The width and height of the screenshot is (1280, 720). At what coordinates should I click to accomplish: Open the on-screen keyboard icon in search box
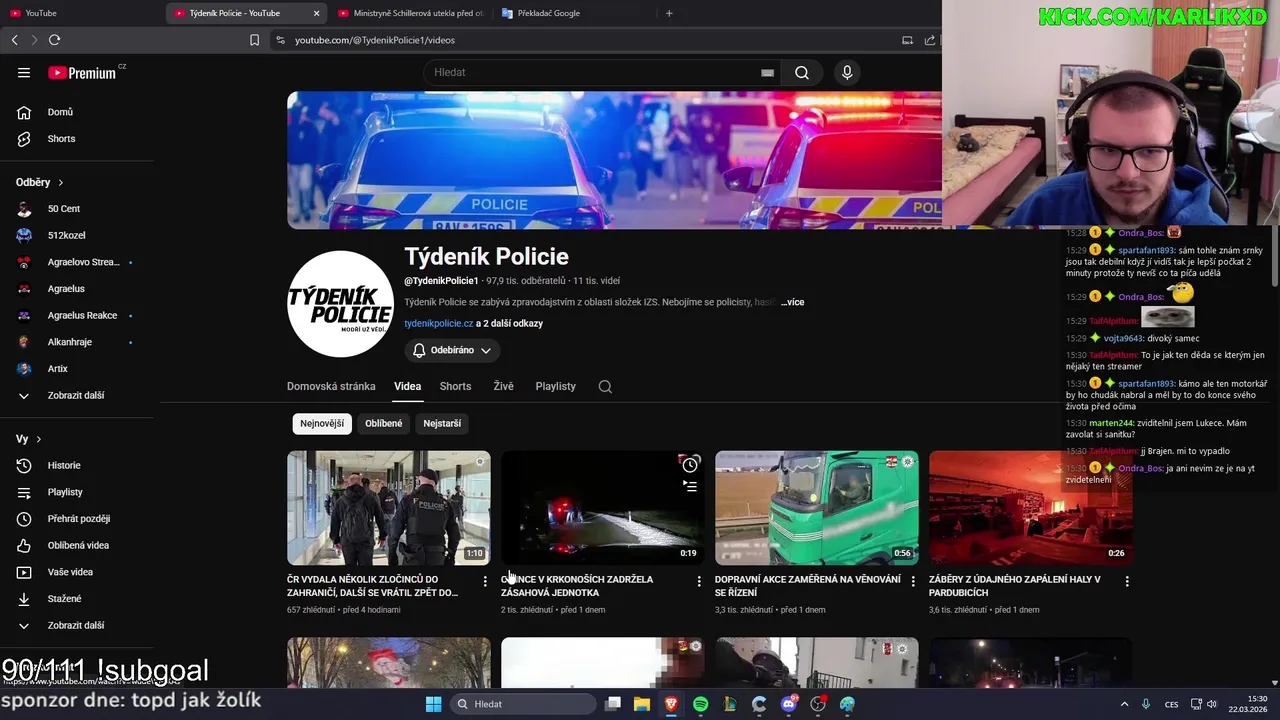(767, 73)
